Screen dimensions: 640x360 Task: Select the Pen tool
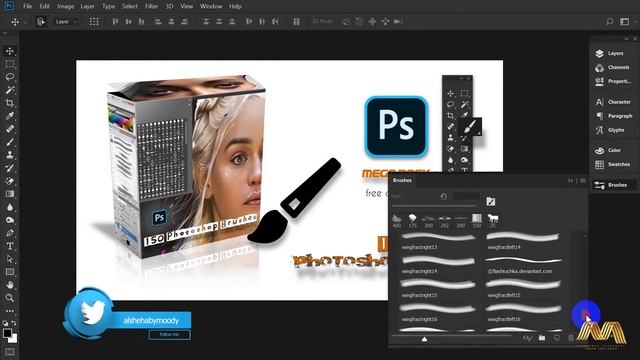click(10, 233)
